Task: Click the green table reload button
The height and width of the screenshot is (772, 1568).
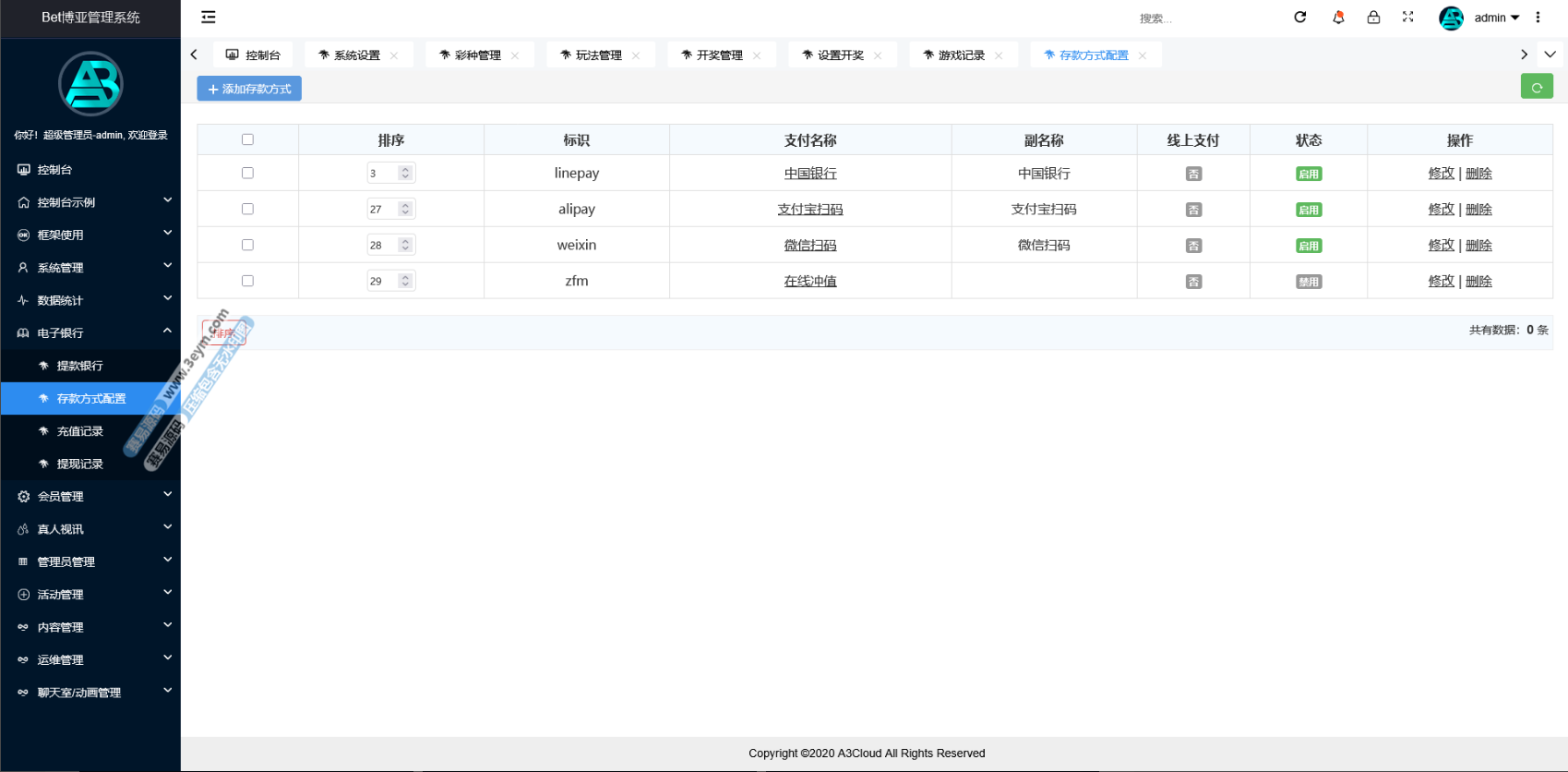Action: (x=1536, y=87)
